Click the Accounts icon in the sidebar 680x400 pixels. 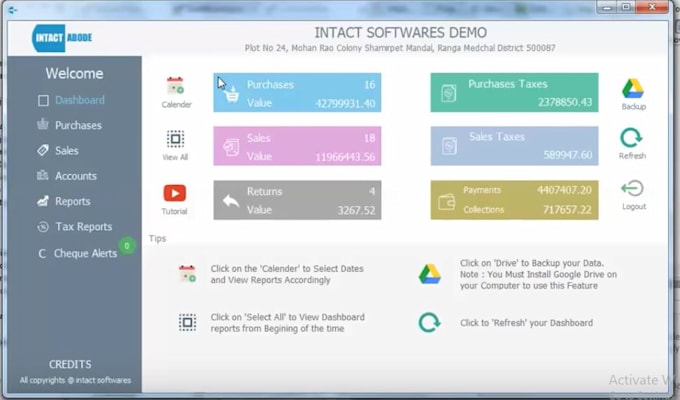click(42, 175)
